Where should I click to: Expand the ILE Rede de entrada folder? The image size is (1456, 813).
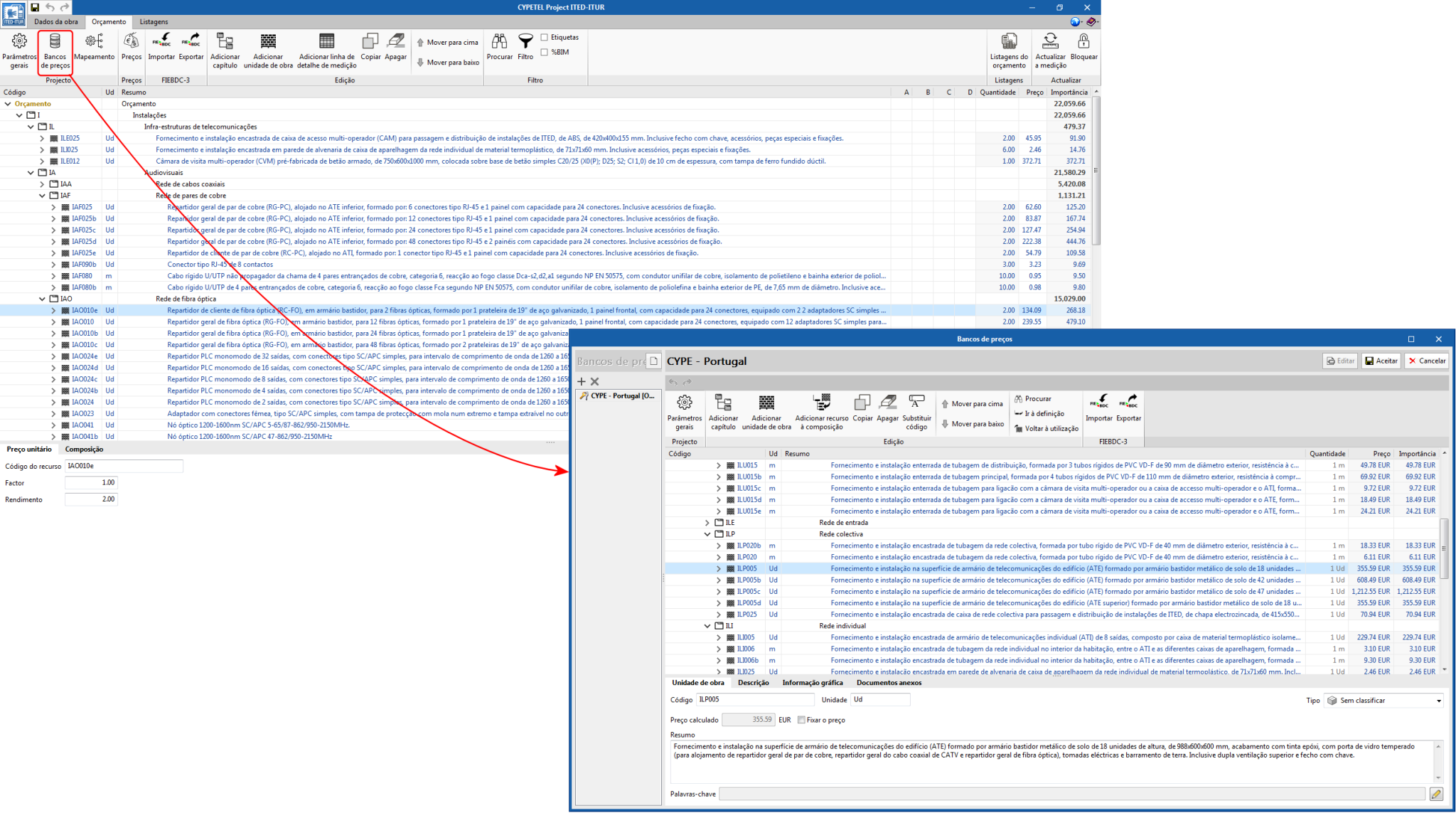click(707, 523)
